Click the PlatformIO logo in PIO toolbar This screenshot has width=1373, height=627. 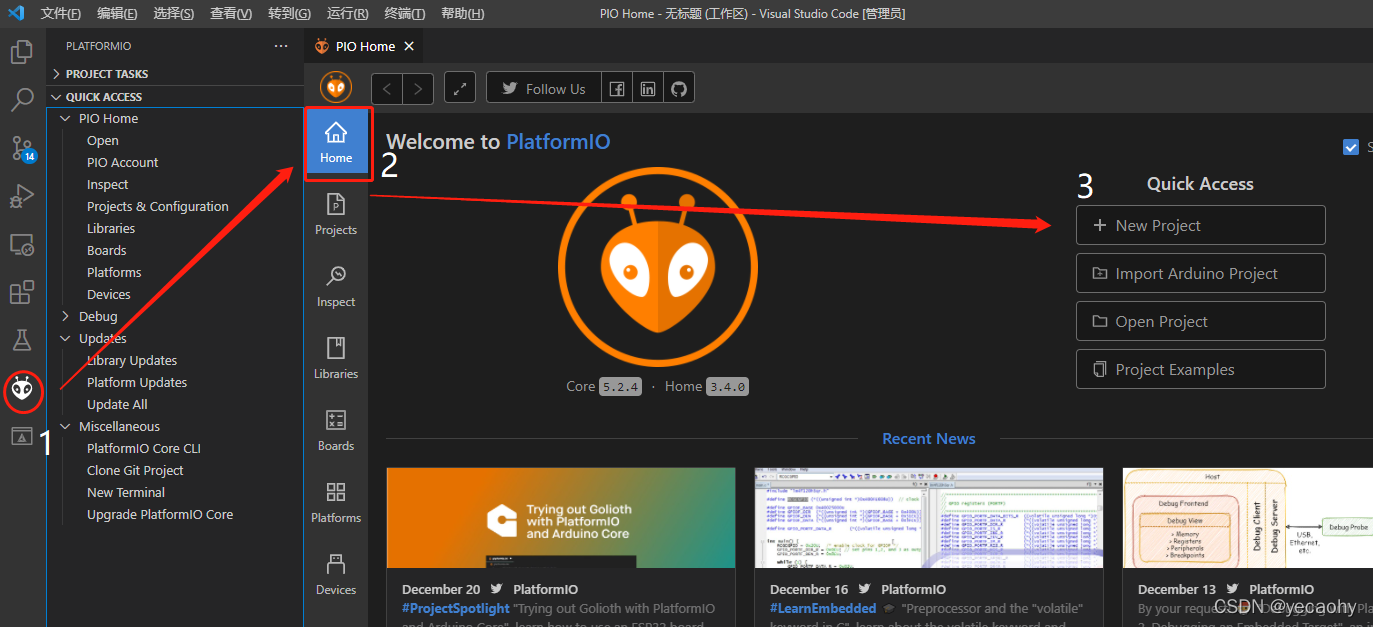(x=336, y=88)
